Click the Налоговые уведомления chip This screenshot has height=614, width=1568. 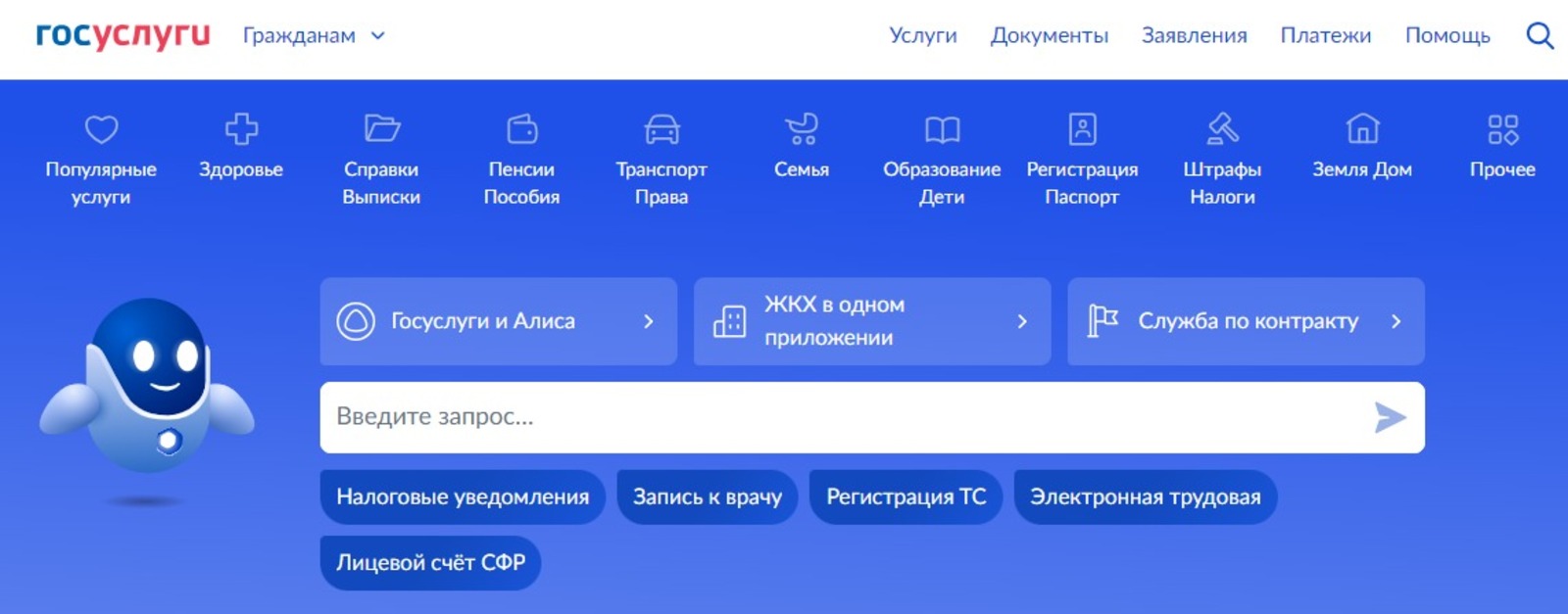[x=463, y=497]
